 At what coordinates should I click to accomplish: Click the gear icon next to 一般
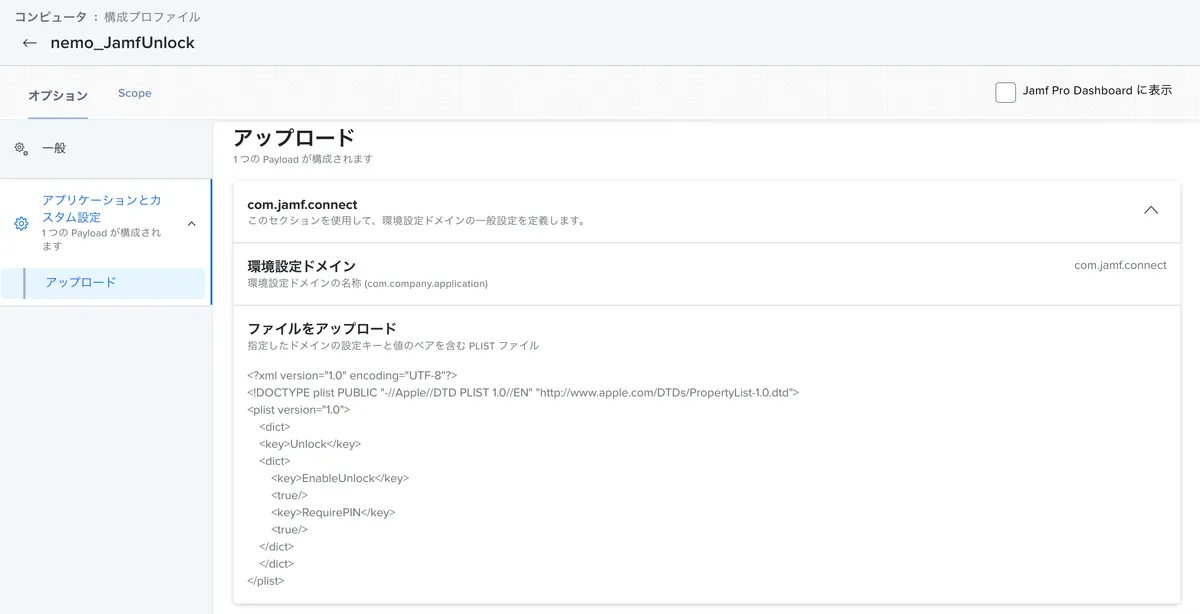click(x=21, y=148)
